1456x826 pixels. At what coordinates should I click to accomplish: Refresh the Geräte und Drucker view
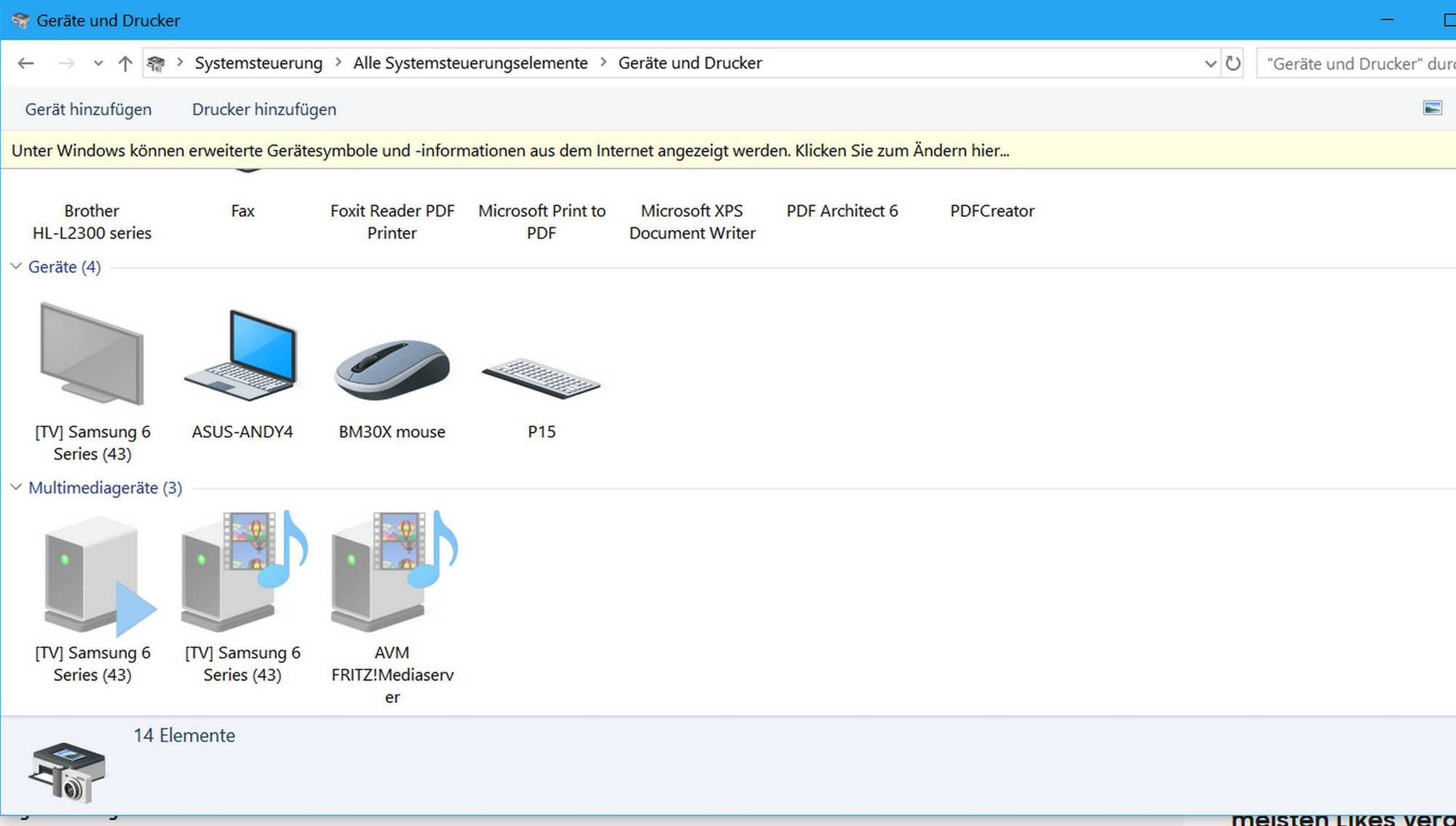[x=1233, y=63]
